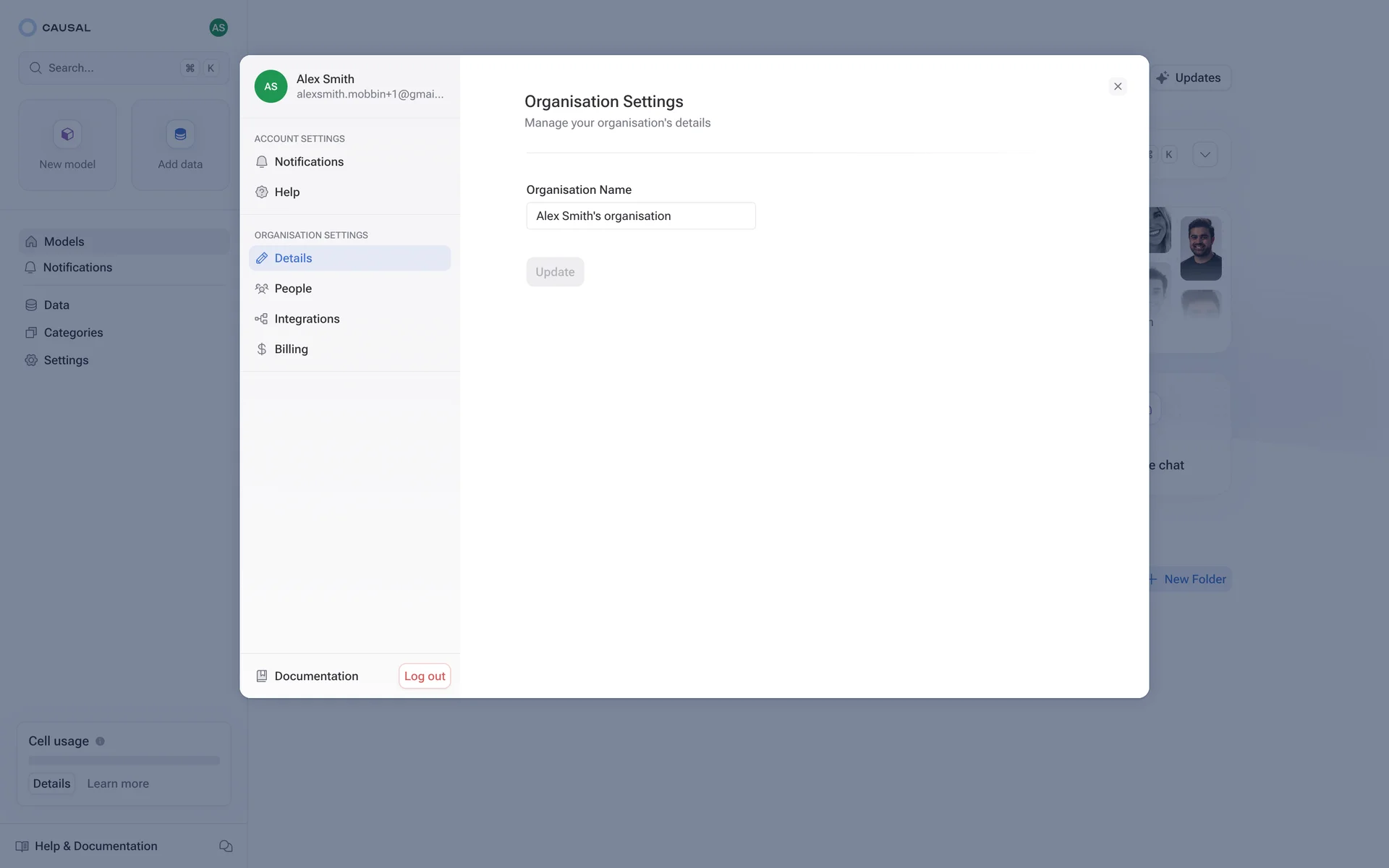The width and height of the screenshot is (1389, 868).
Task: Click the Cell usage info icon
Action: click(x=101, y=741)
